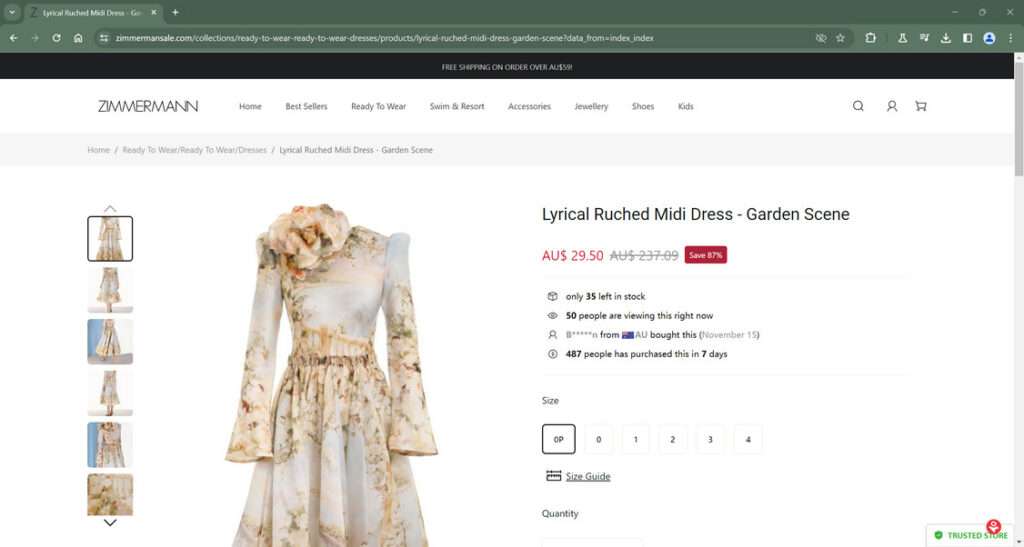This screenshot has height=547, width=1024.
Task: Toggle the browser side panel icon
Action: pos(967,38)
